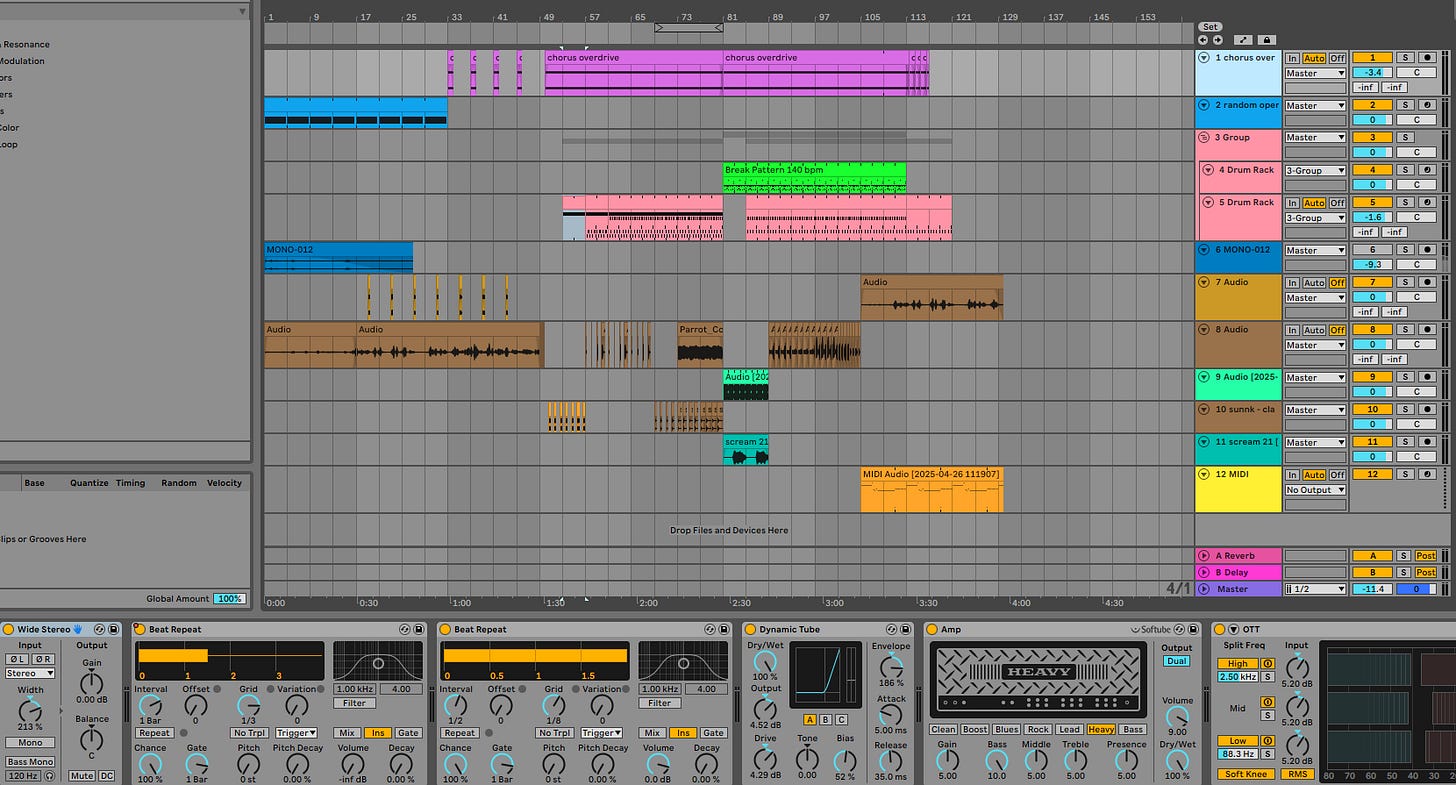
Task: Solo track 12 MIDI
Action: tap(1405, 475)
